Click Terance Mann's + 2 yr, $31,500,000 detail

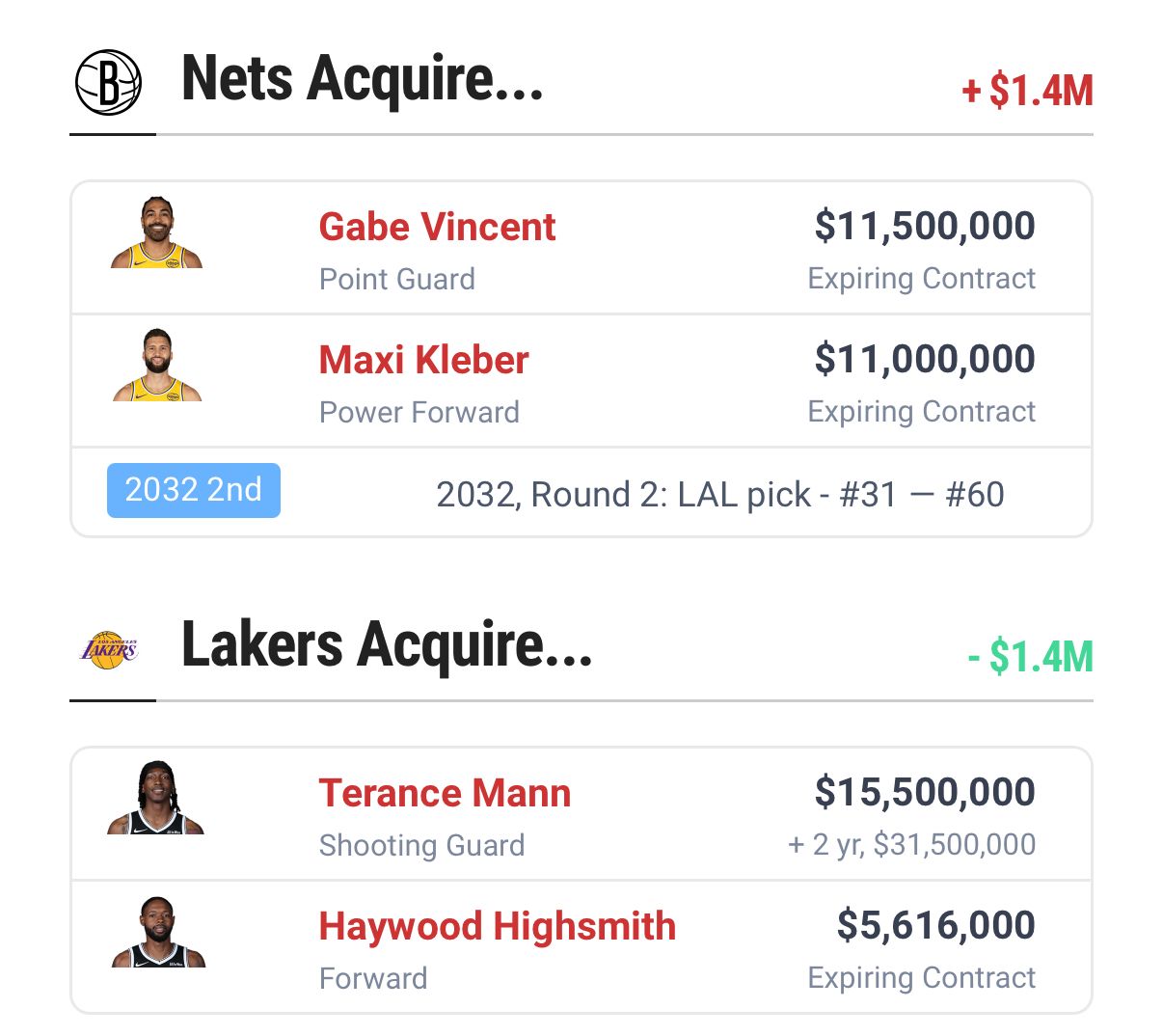coord(911,845)
